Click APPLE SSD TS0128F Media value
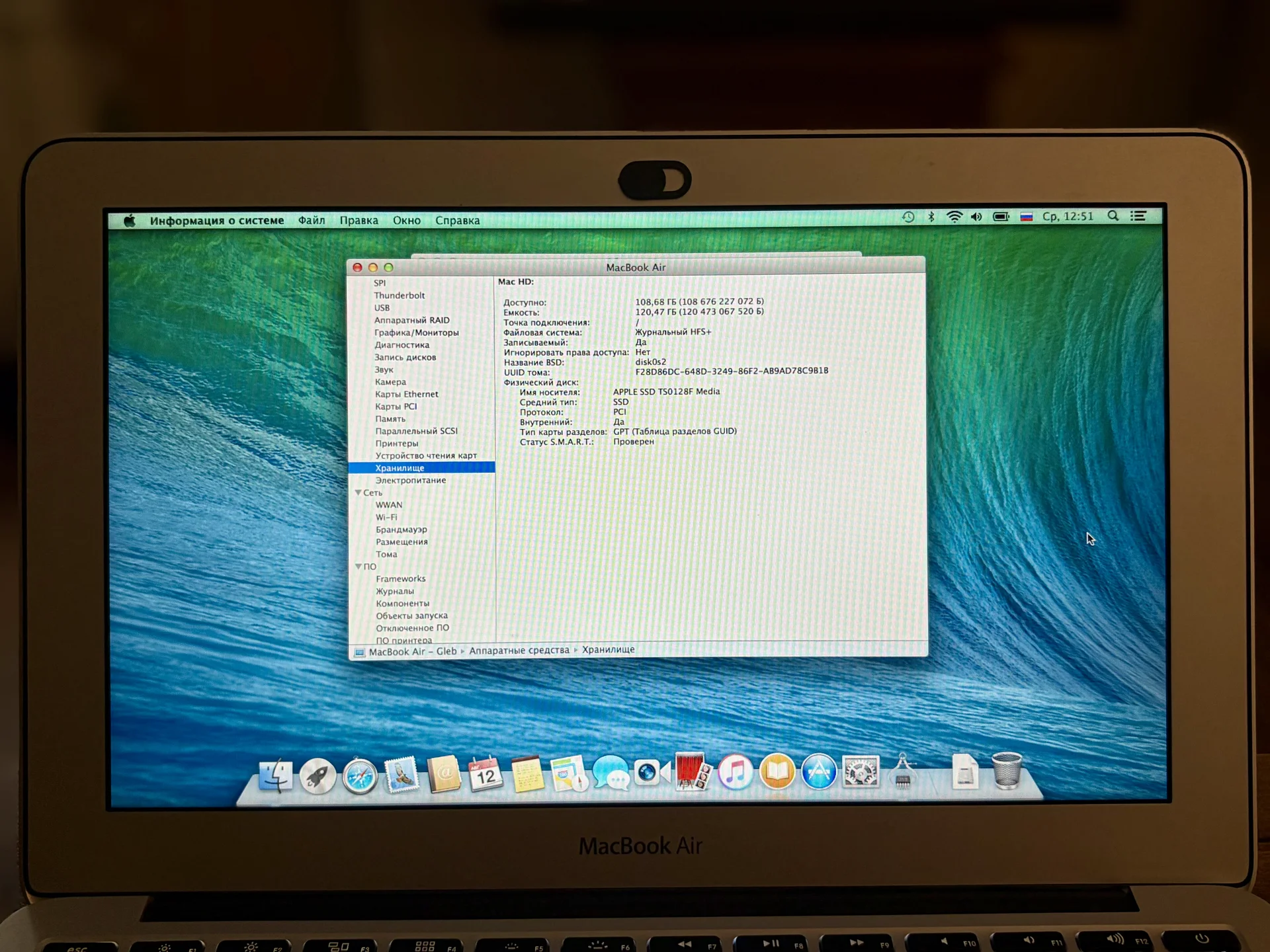1270x952 pixels. coord(666,391)
